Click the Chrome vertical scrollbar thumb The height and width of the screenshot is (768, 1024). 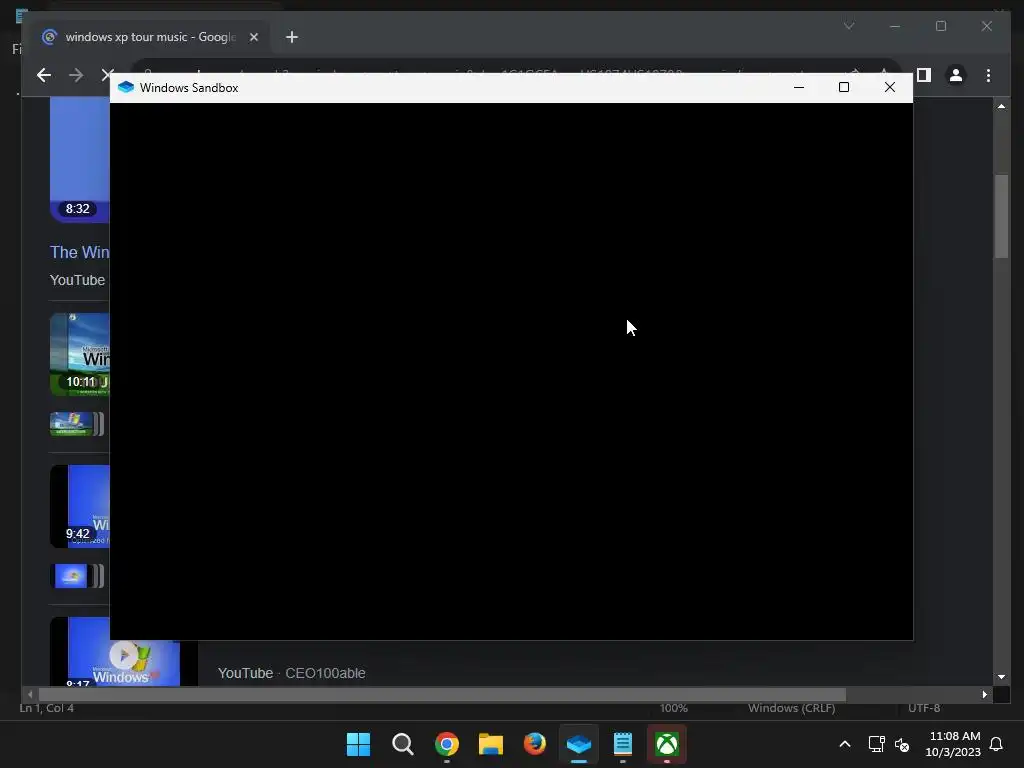coord(1001,217)
